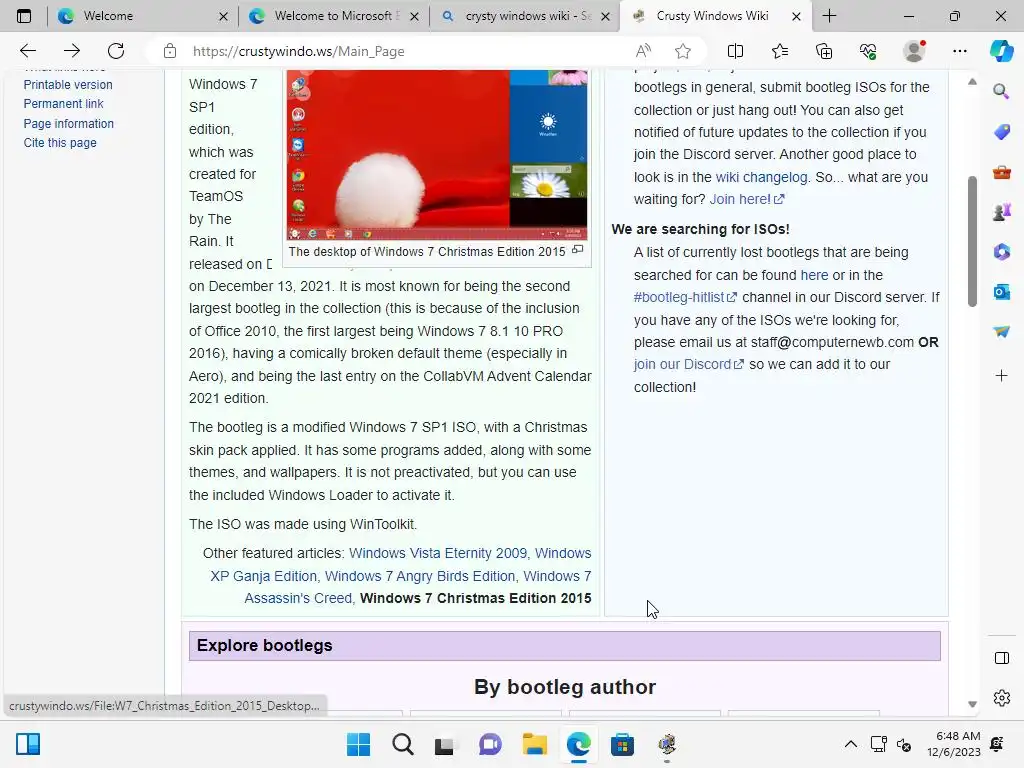Viewport: 1024px width, 768px height.
Task: Open Read aloud in address bar
Action: coord(643,51)
